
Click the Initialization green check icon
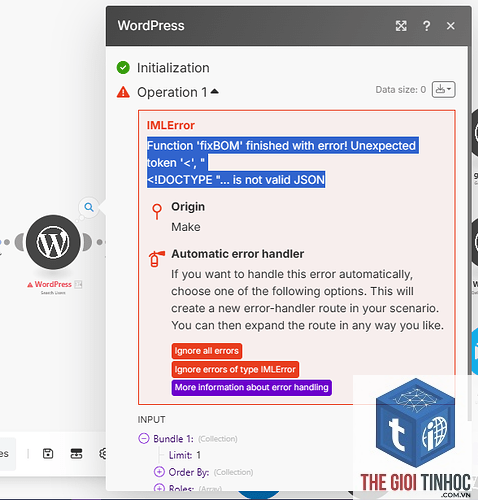point(123,68)
